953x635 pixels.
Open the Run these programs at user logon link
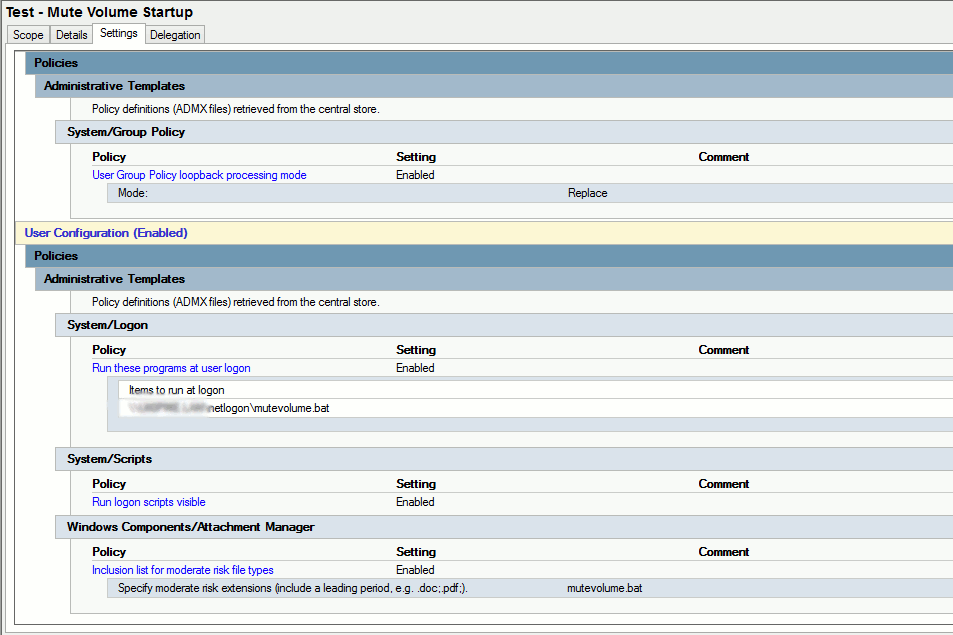tap(170, 368)
